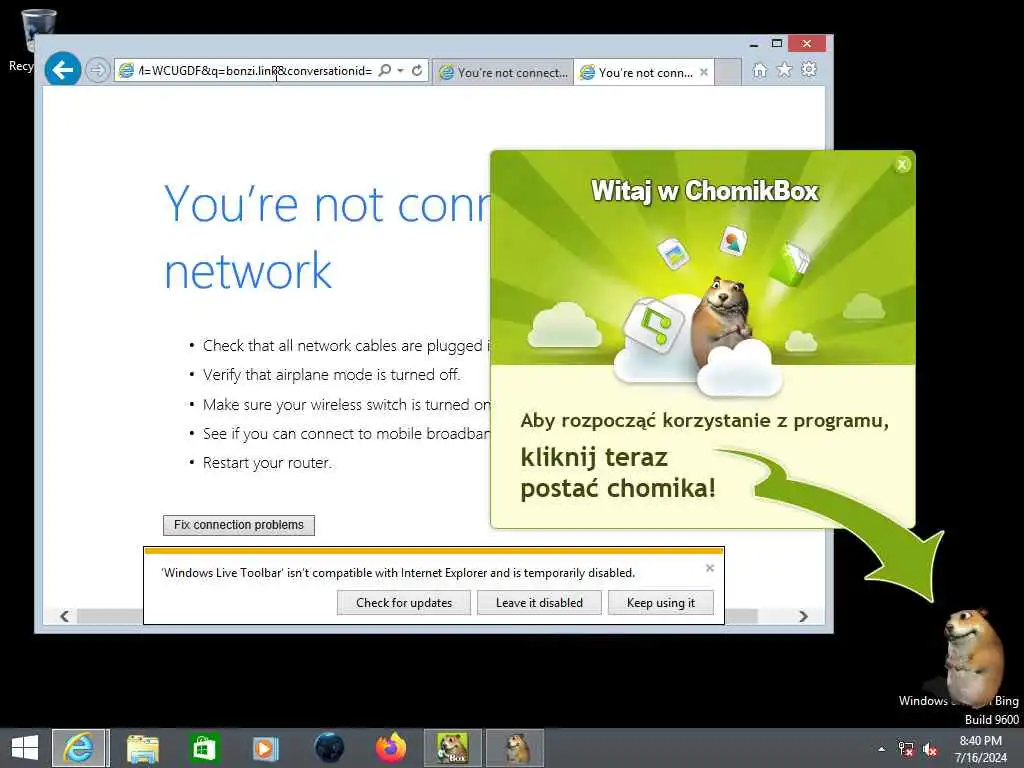
Task: Open Favorites with the star icon
Action: pyautogui.click(x=784, y=70)
